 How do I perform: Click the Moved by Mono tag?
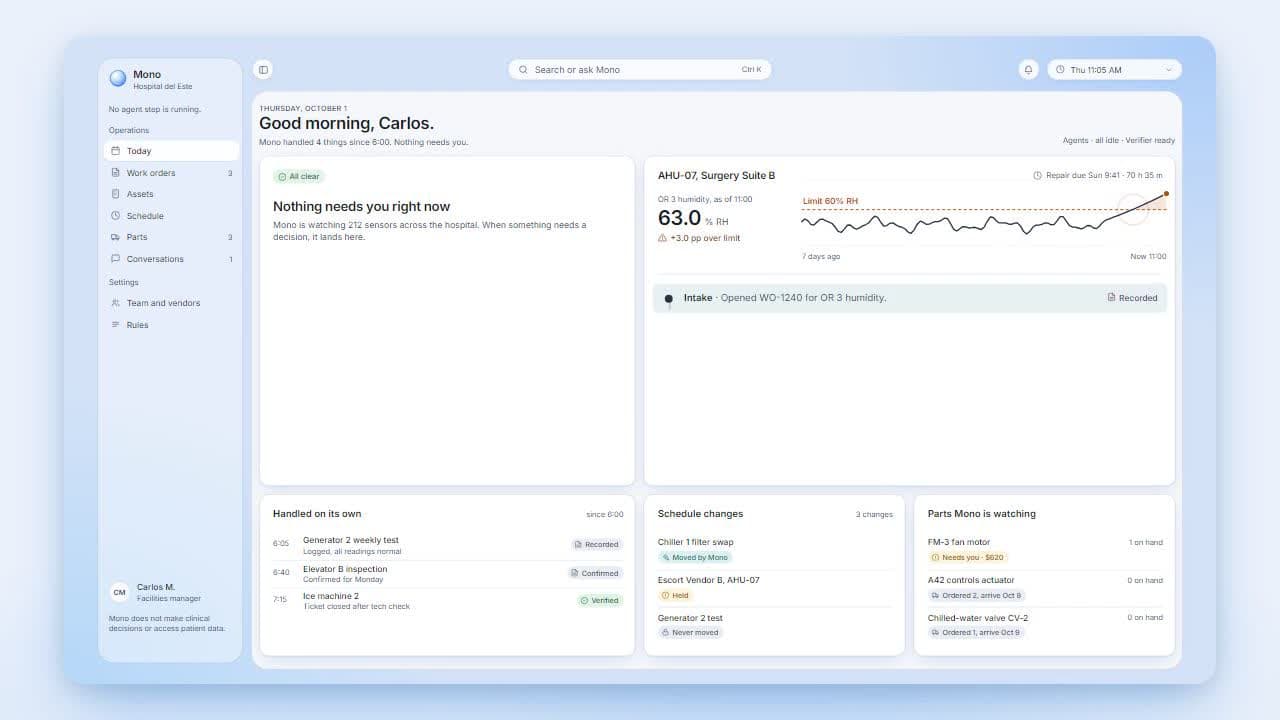[695, 557]
